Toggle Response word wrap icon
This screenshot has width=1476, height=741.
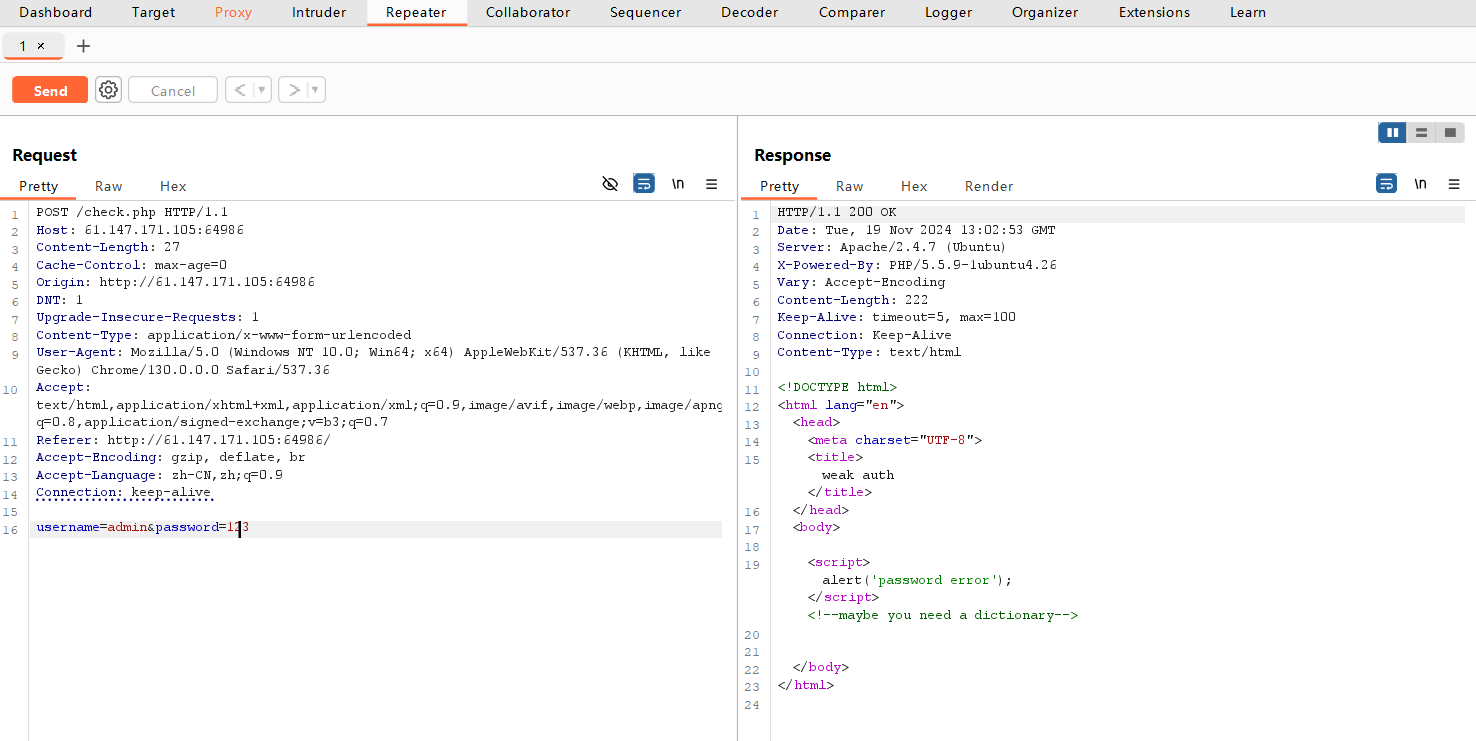[x=1386, y=184]
